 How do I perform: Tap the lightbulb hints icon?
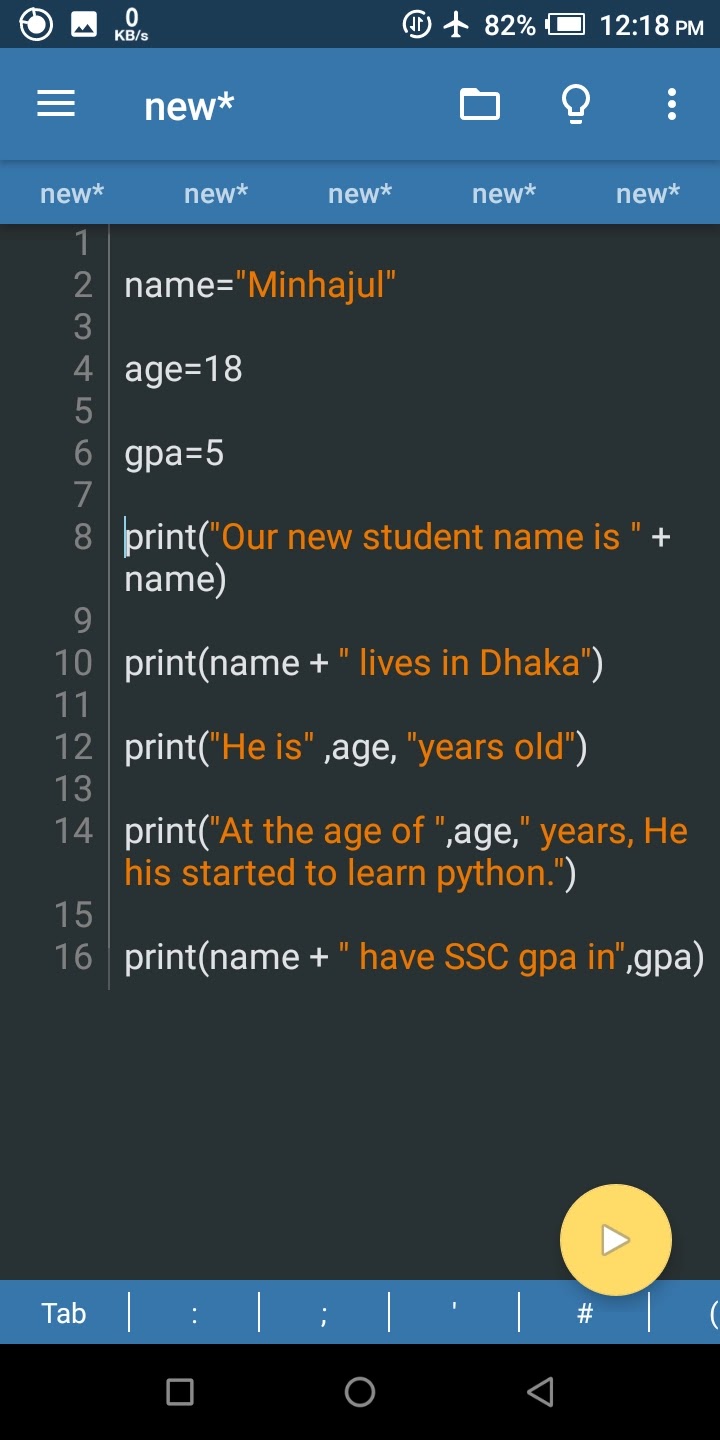(x=576, y=104)
